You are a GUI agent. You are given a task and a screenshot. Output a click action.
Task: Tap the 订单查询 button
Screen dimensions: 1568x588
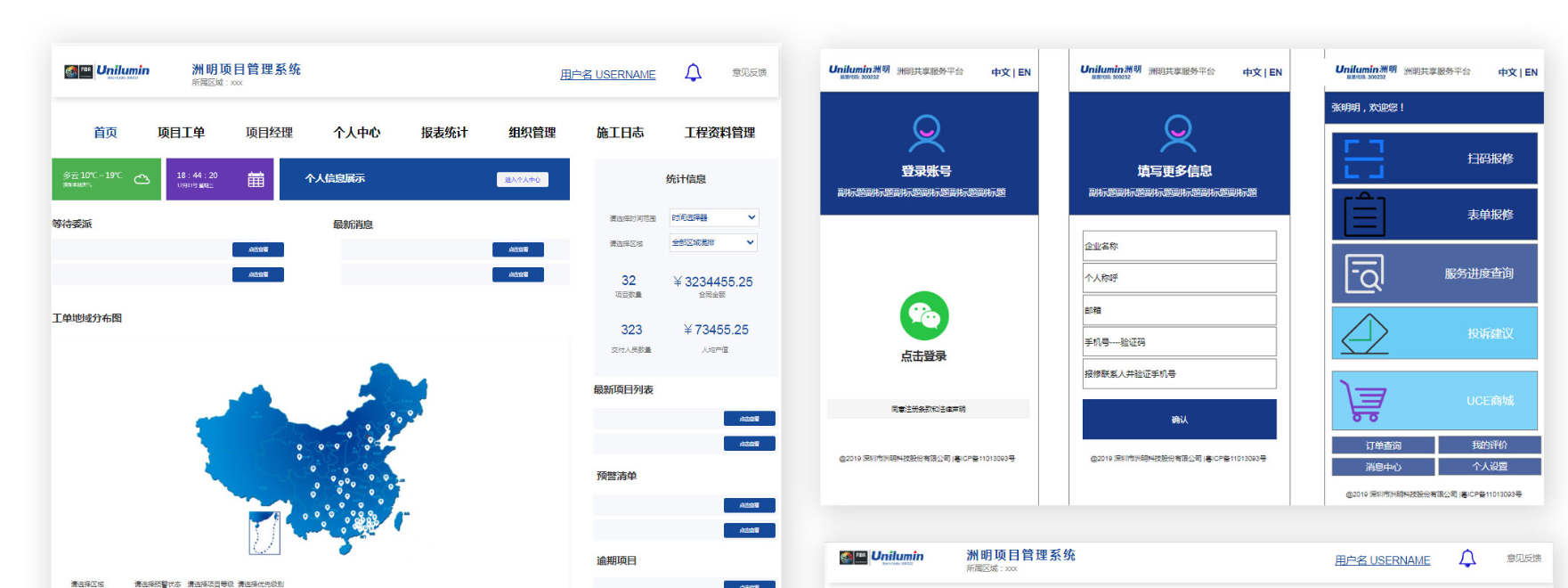(1384, 445)
